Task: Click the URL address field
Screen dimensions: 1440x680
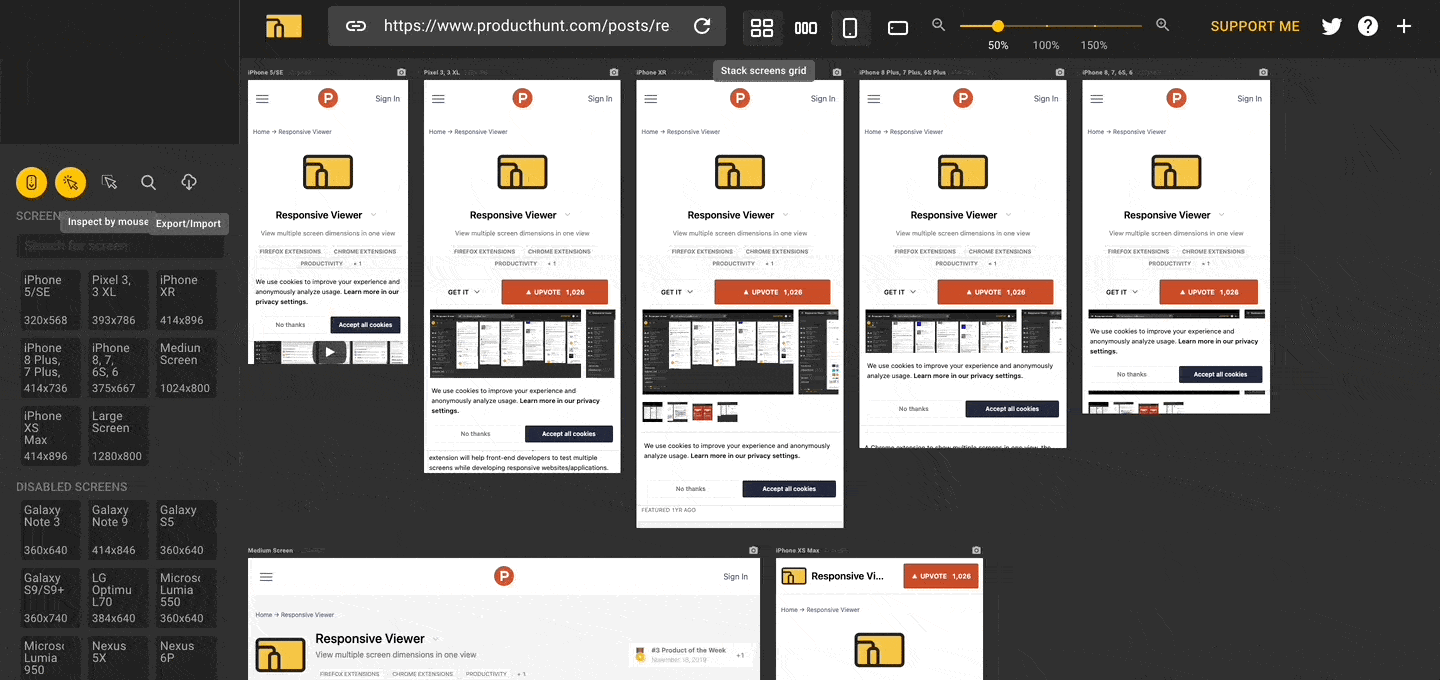Action: click(x=526, y=26)
